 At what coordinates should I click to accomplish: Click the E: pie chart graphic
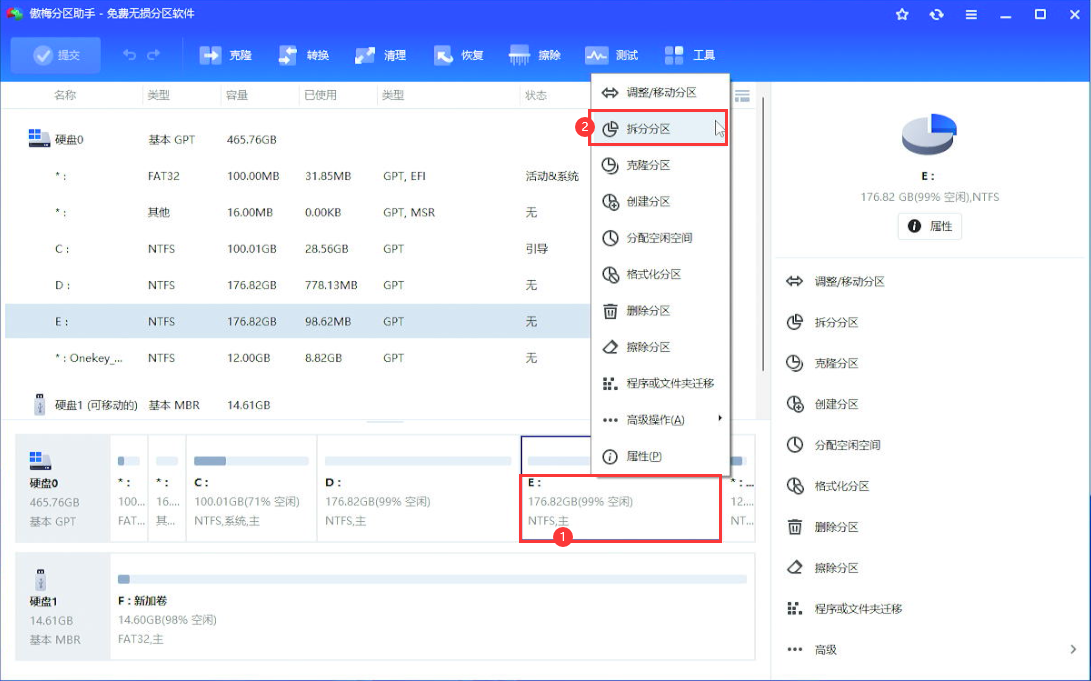coord(930,135)
